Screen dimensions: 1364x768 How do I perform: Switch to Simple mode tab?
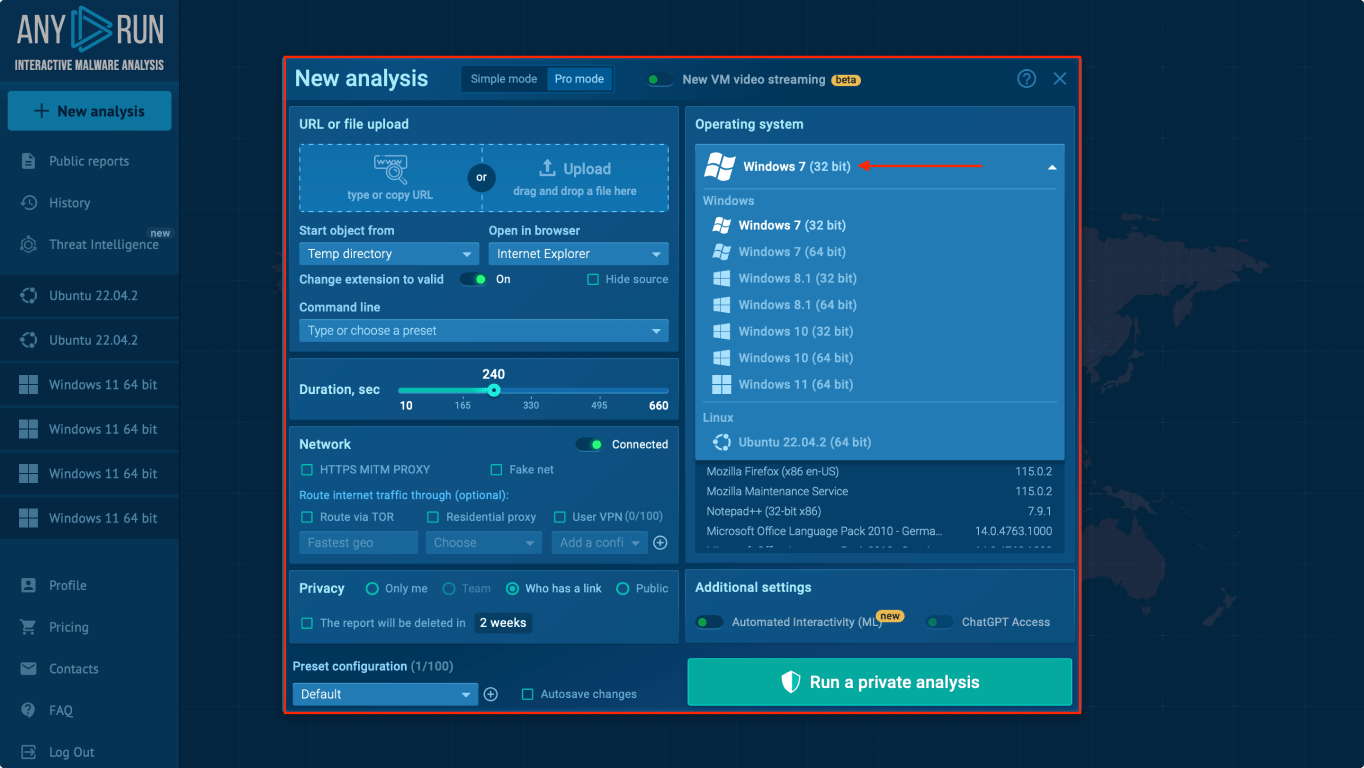coord(504,79)
